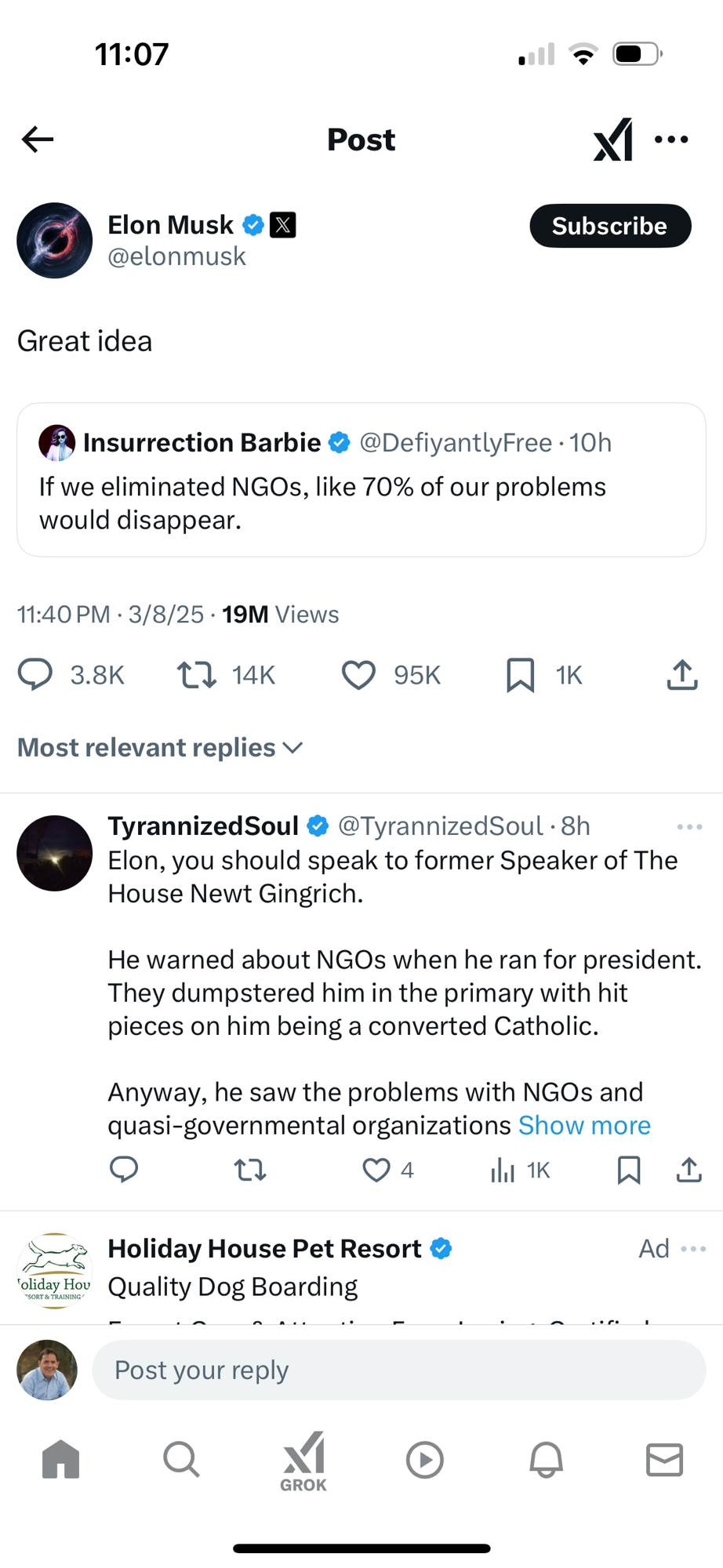Open the three-dot post options menu

[671, 140]
